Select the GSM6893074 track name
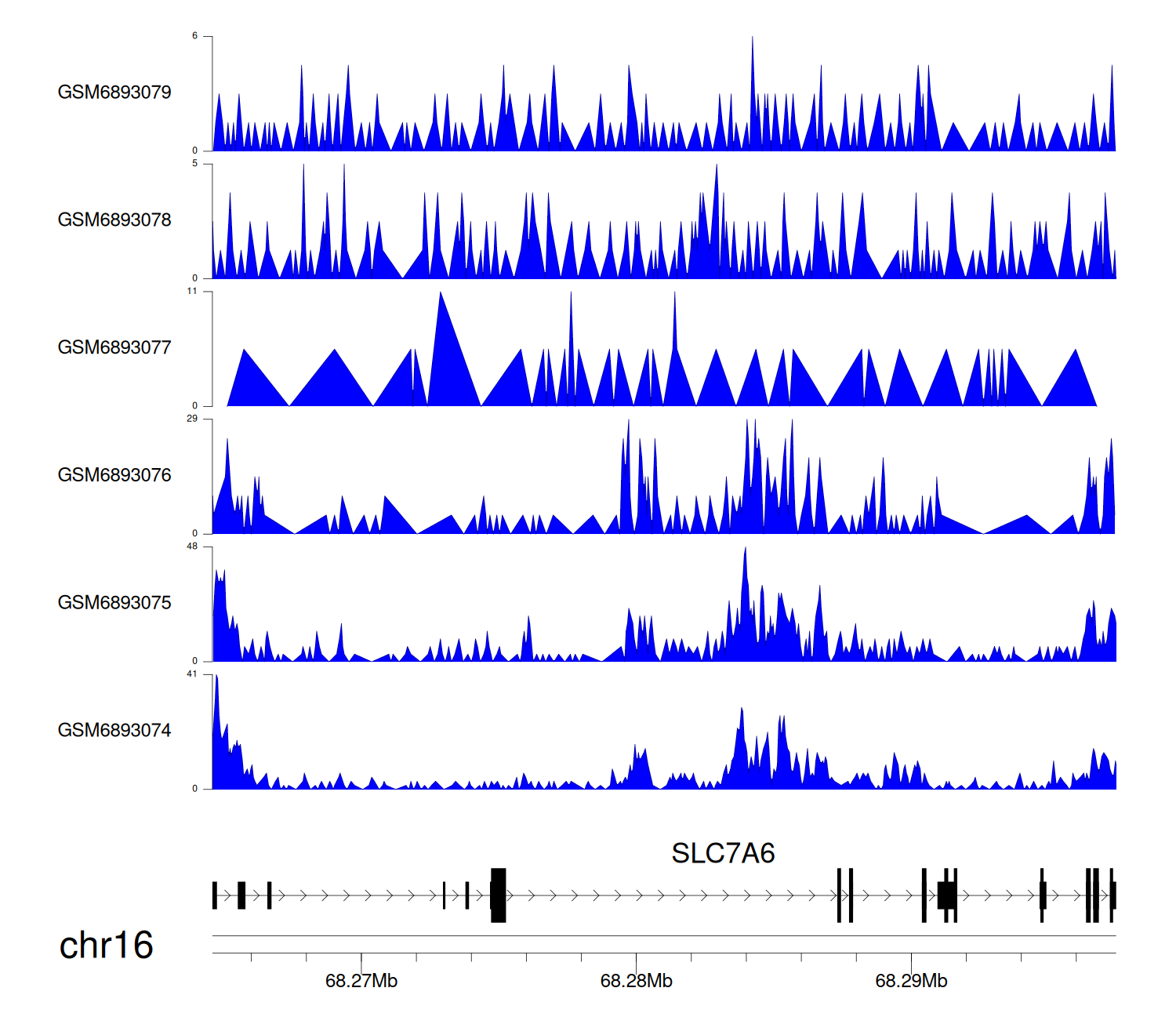Screen dimensions: 1176x1035 (114, 730)
